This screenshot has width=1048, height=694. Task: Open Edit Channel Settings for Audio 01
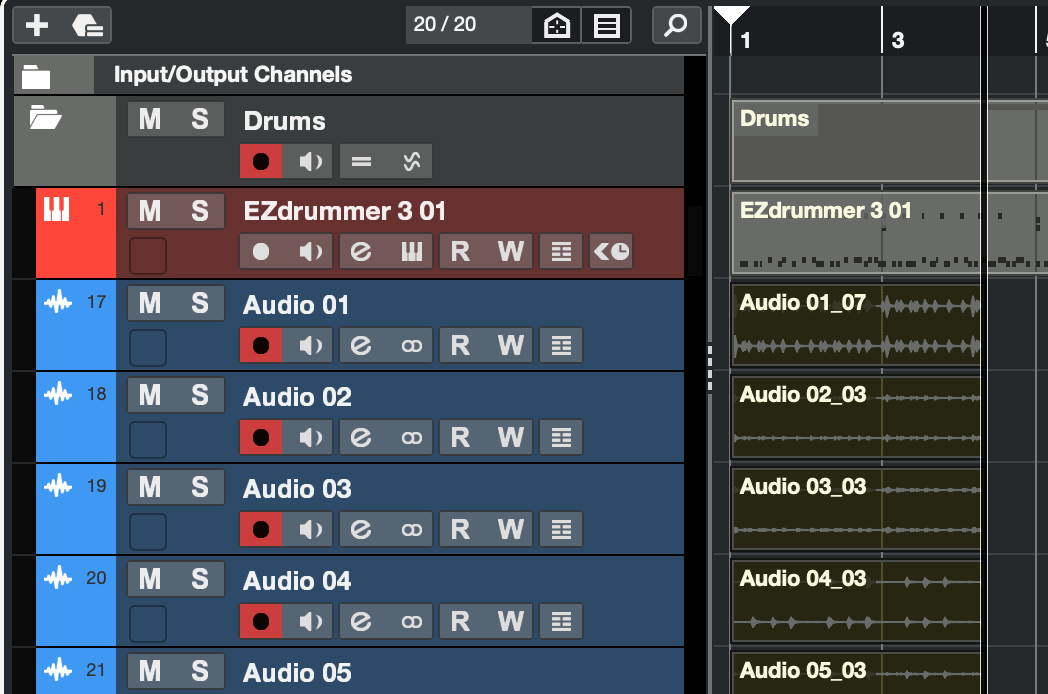click(361, 345)
